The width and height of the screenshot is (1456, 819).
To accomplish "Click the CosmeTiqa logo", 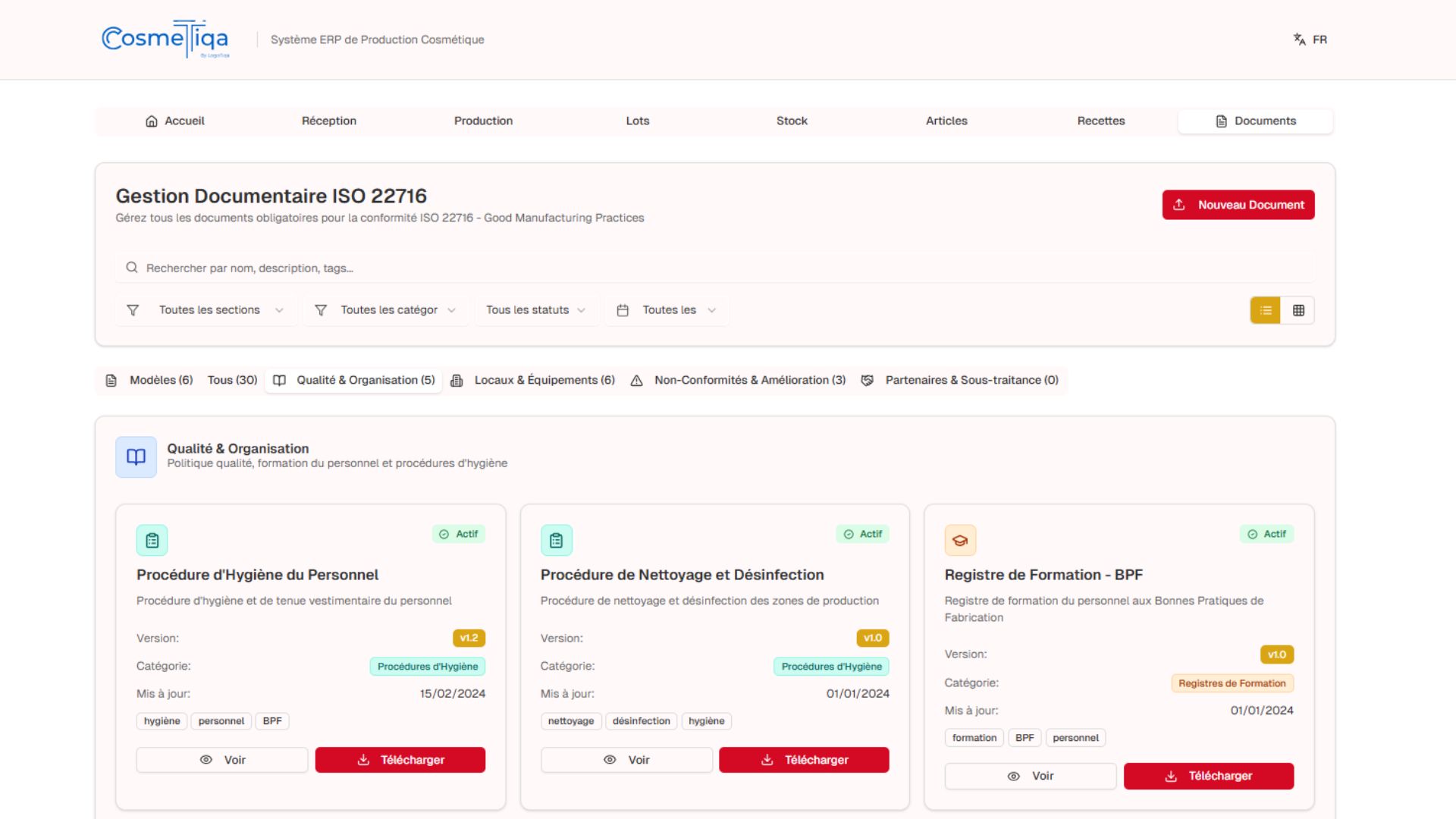I will click(x=165, y=39).
